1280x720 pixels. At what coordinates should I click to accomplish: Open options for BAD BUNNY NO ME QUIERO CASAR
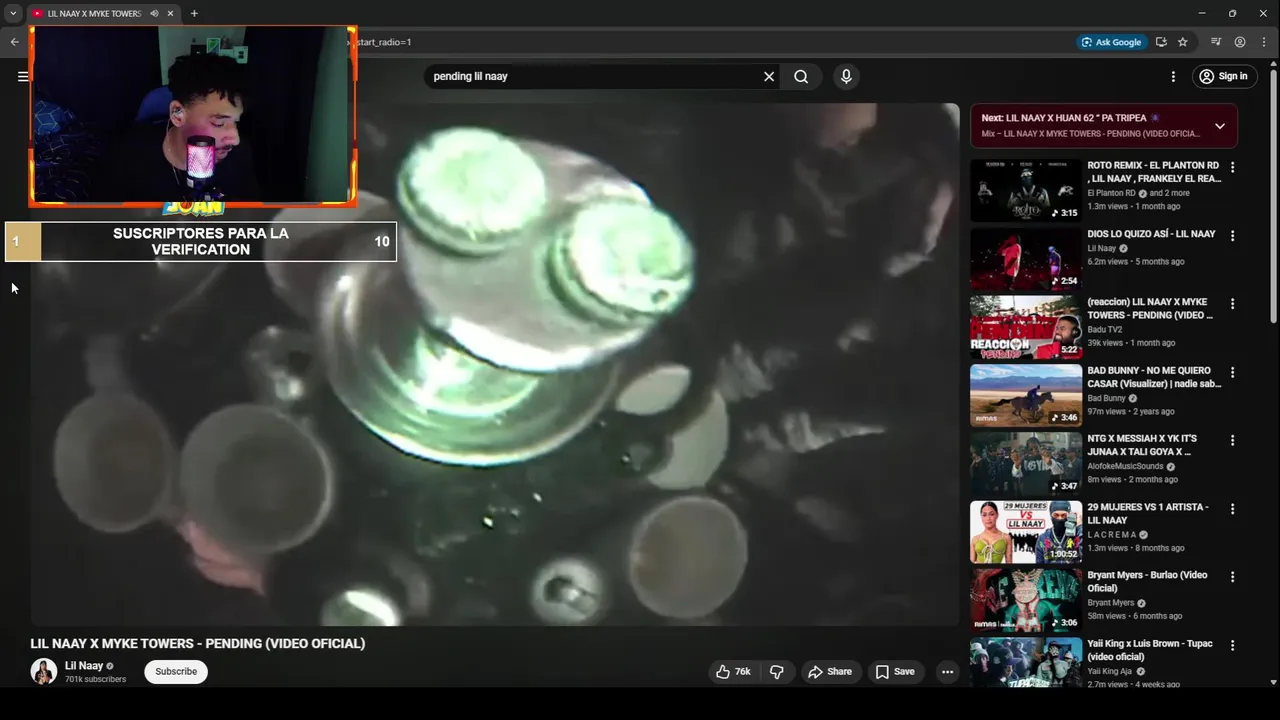point(1232,372)
